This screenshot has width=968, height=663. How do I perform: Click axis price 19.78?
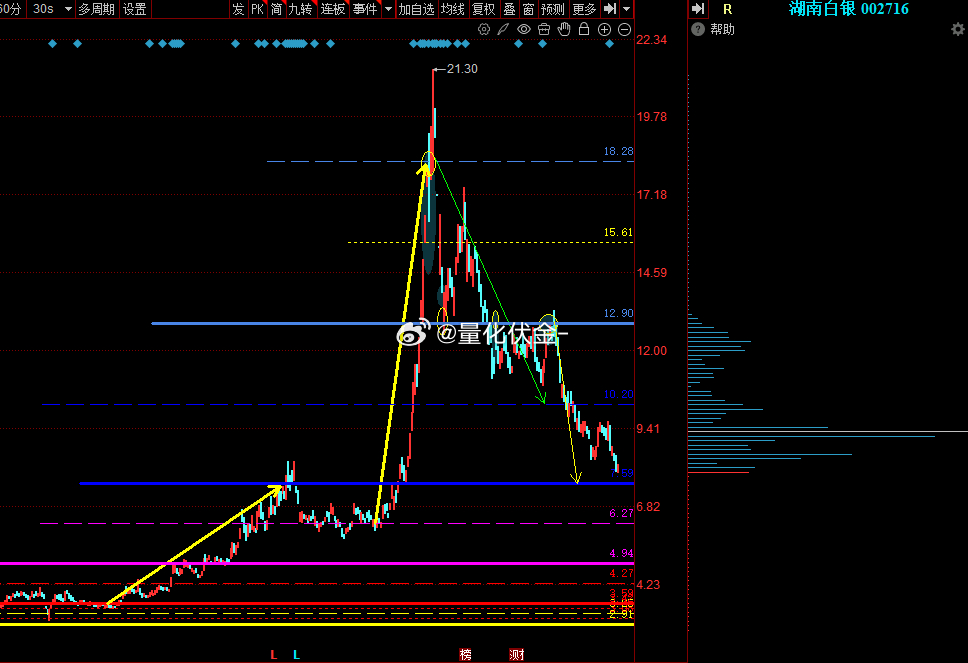[652, 117]
